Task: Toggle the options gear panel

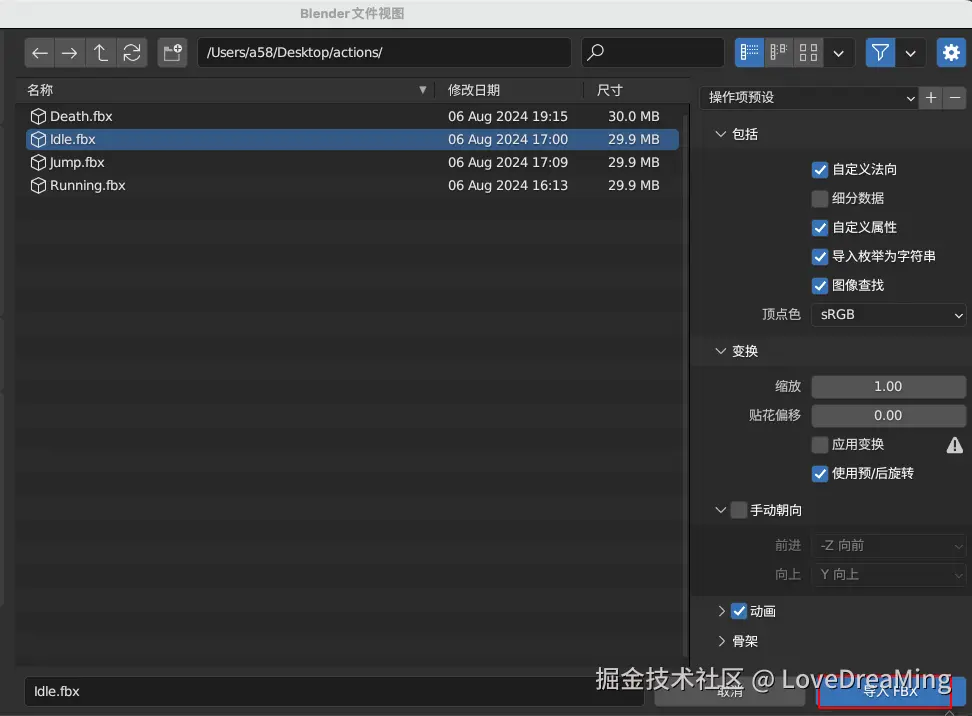Action: pyautogui.click(x=951, y=53)
